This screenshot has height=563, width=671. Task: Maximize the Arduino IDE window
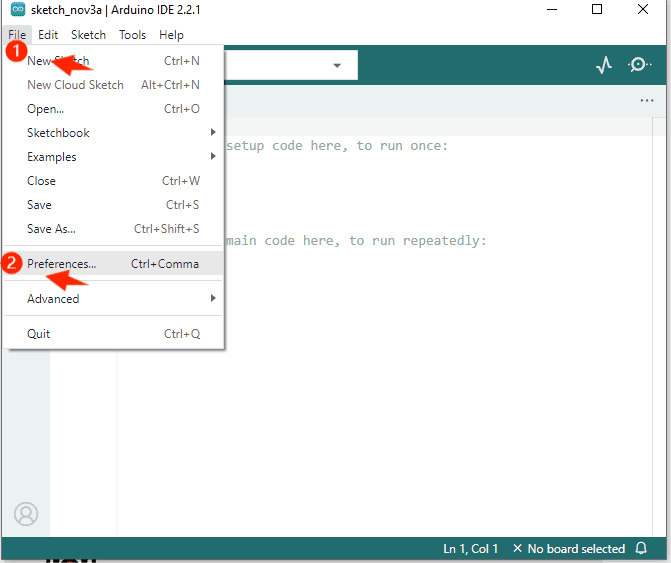pos(597,9)
